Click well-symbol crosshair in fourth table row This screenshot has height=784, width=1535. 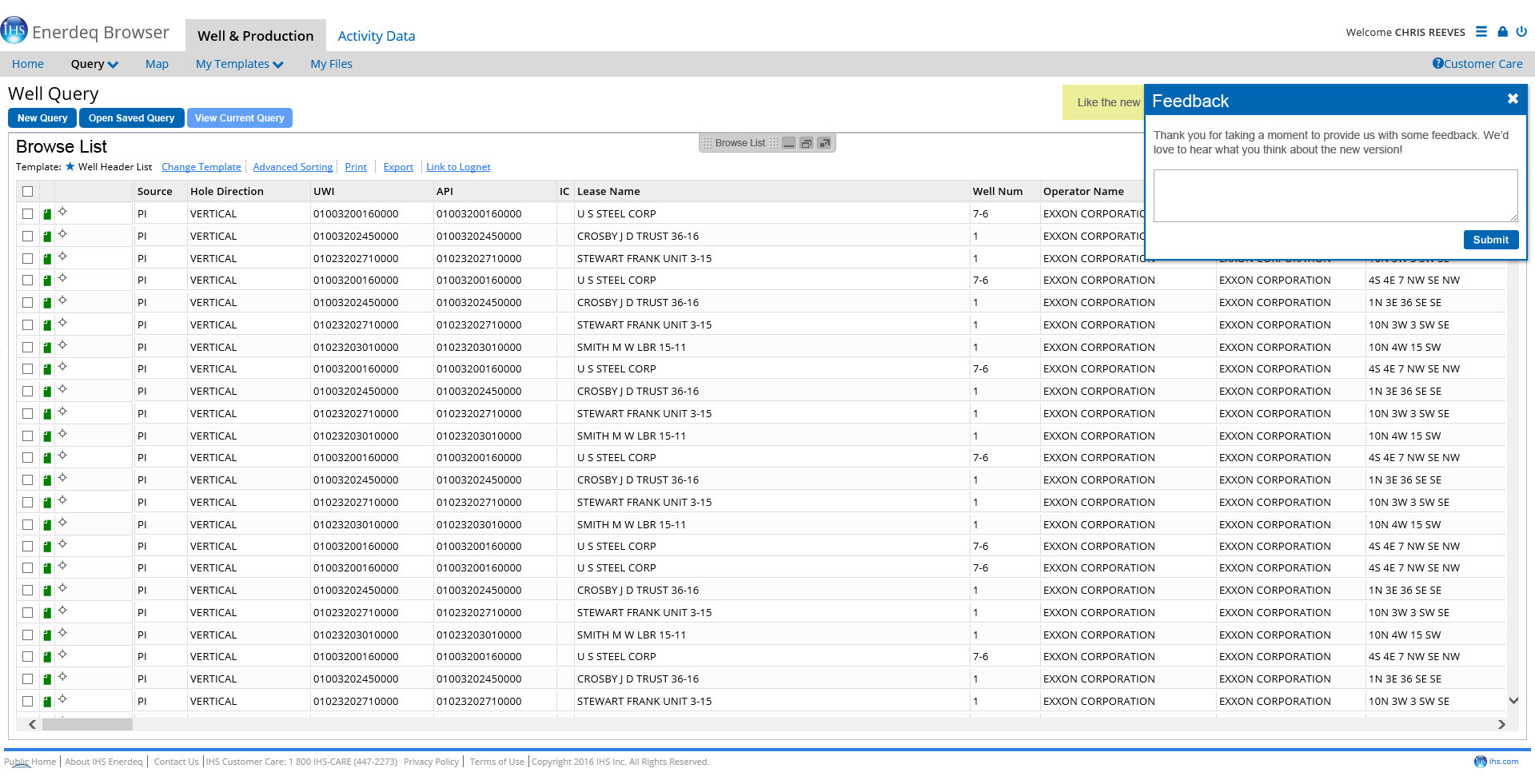[x=62, y=278]
